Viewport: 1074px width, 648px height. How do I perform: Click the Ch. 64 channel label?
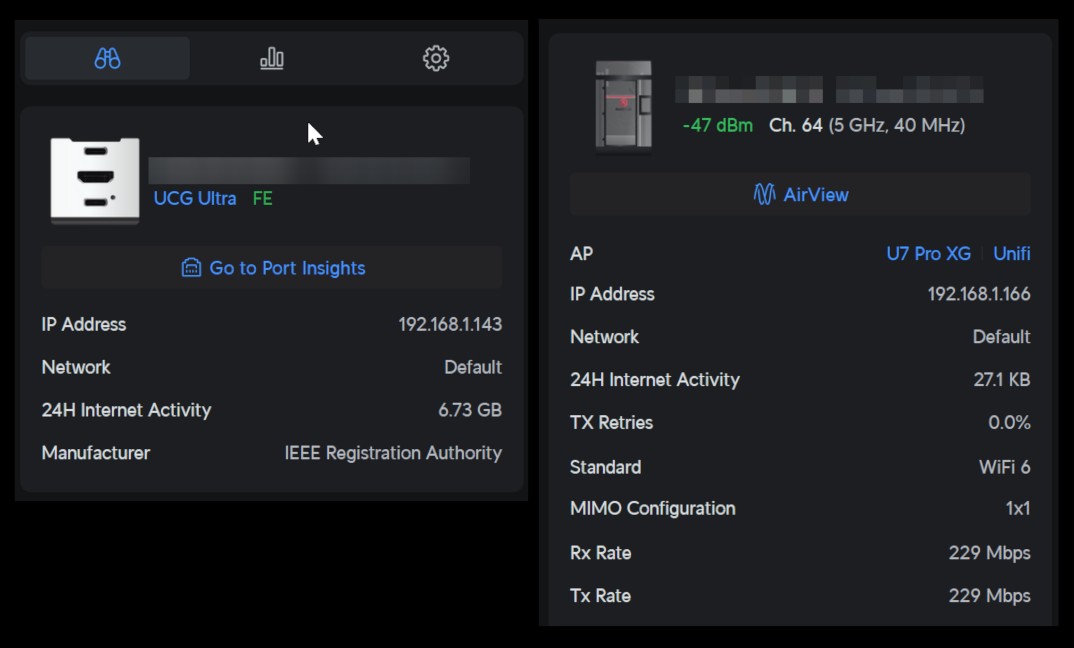coord(796,126)
